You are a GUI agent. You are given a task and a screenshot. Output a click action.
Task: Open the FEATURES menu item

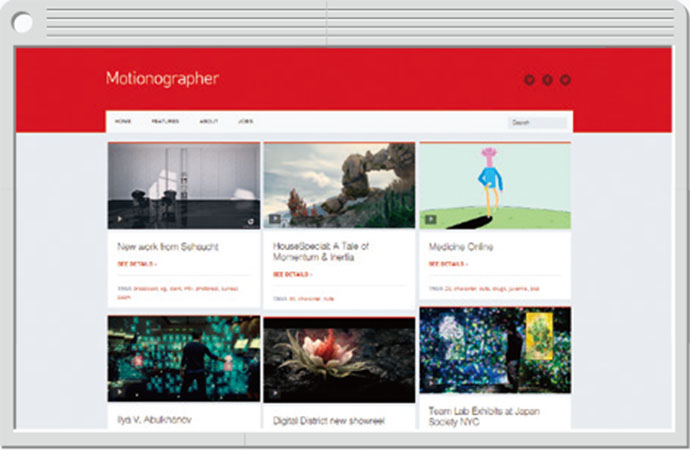(x=165, y=121)
